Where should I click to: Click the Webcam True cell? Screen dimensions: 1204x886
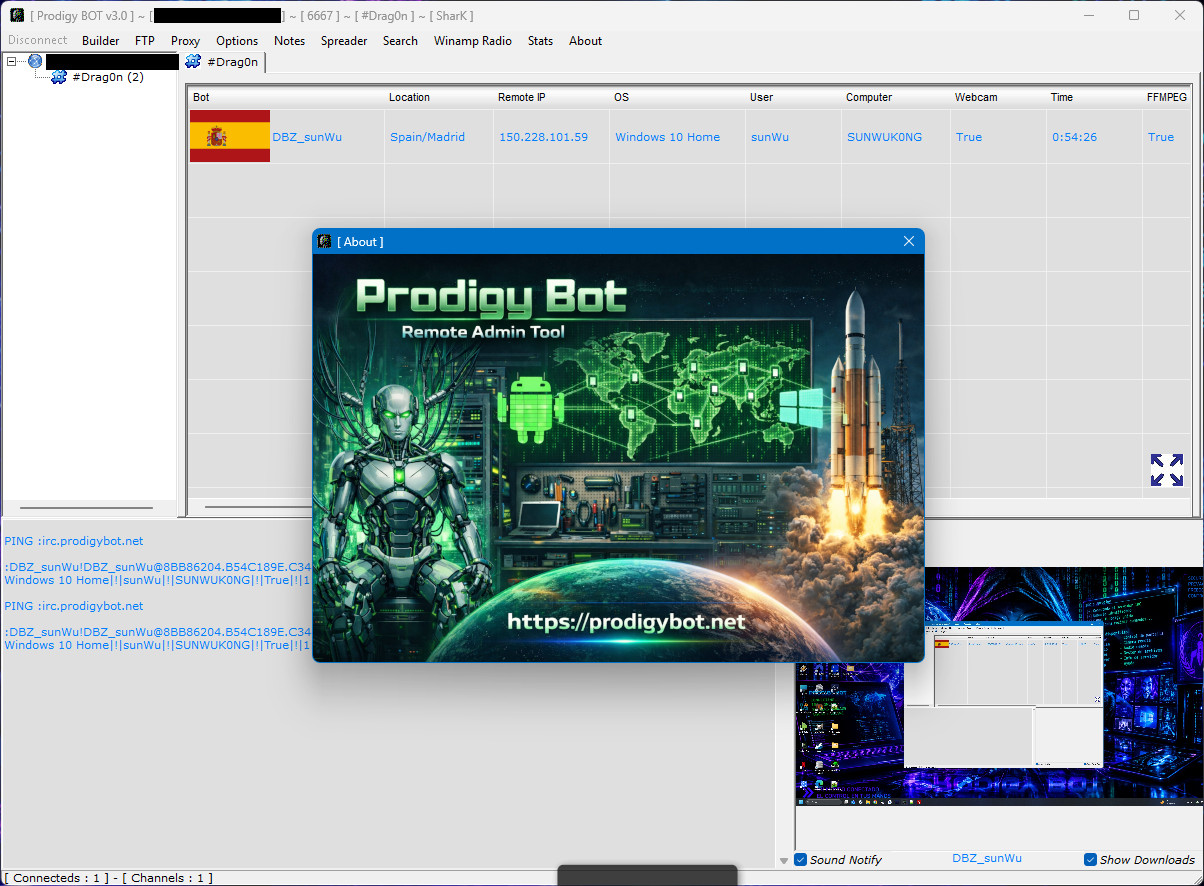(x=968, y=137)
